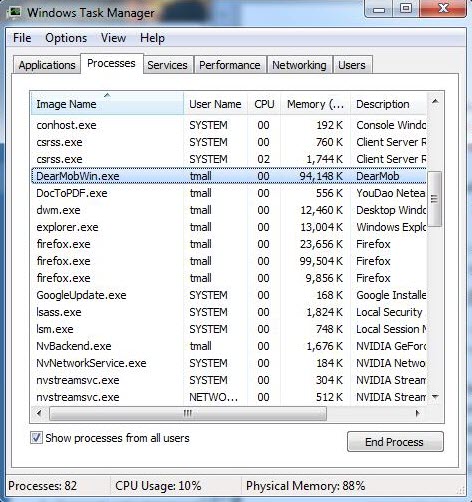
Task: Click the vertical scrollbar thumb
Action: tap(435, 199)
